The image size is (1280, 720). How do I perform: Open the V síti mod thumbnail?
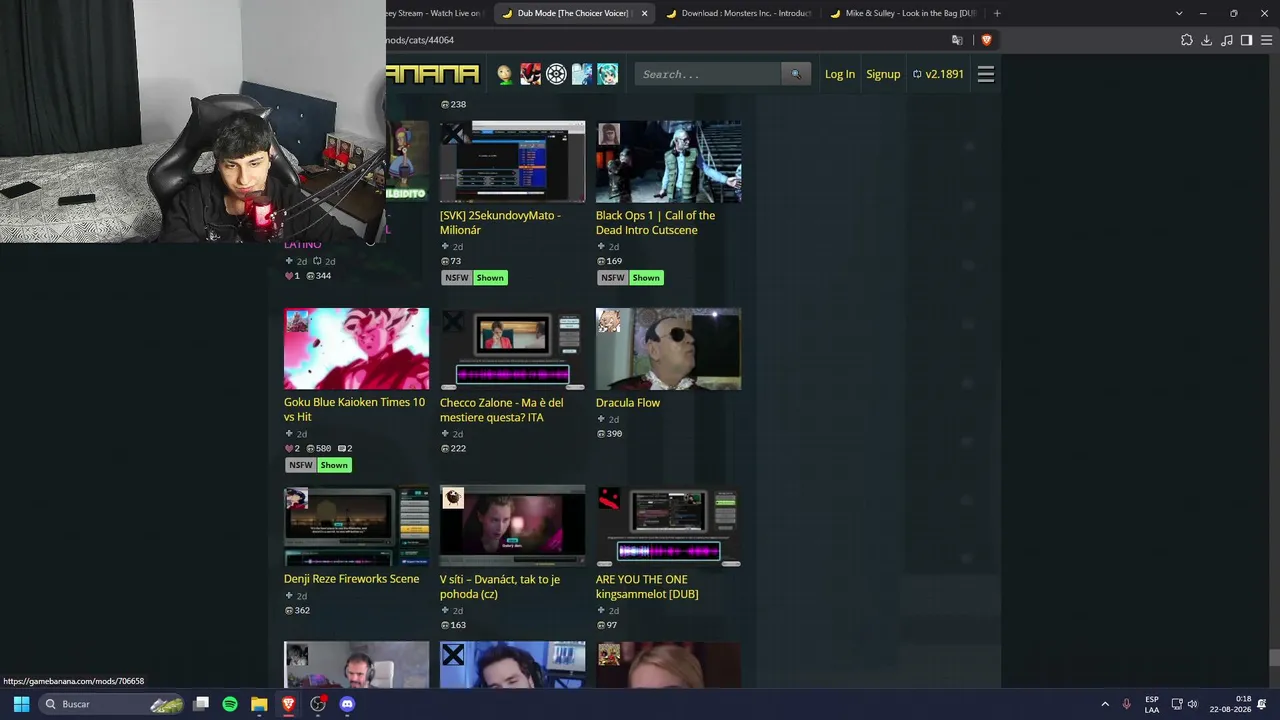513,526
